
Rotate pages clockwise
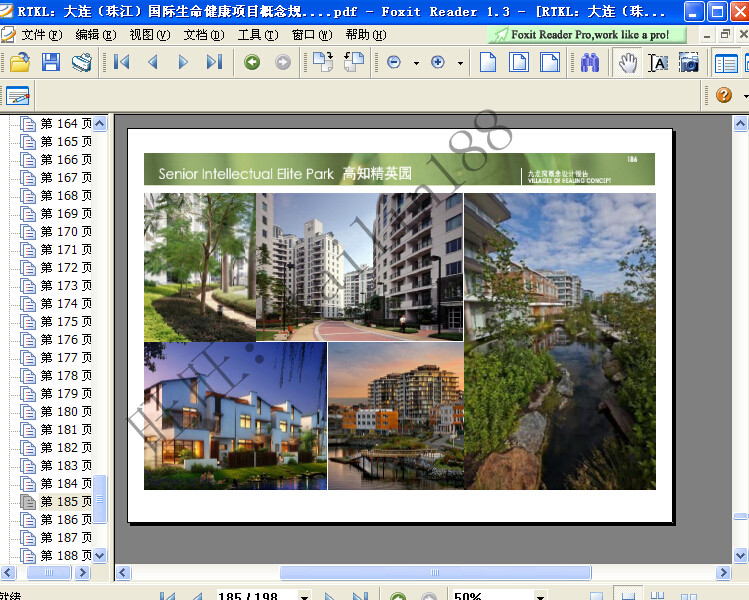[x=323, y=62]
